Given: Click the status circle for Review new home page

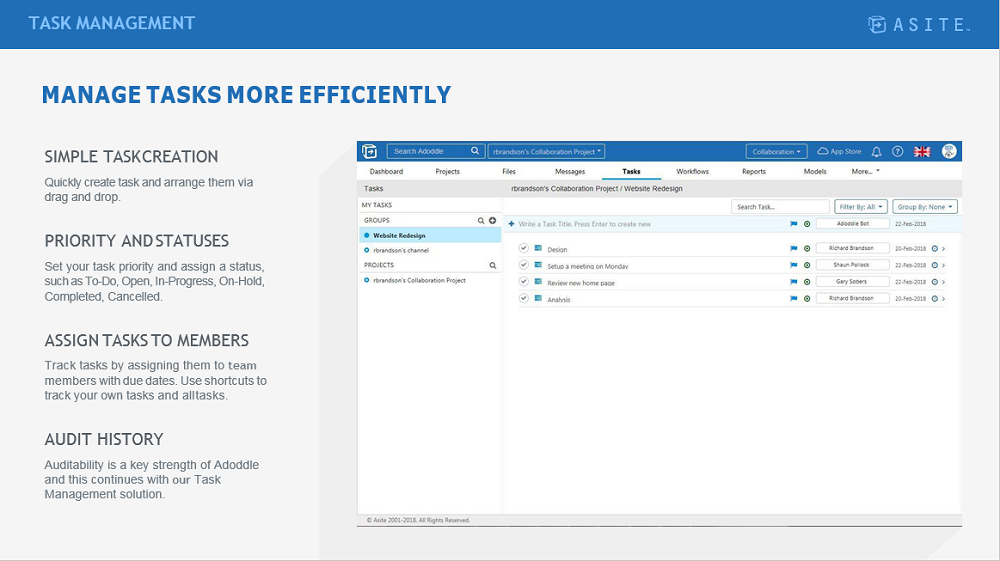Looking at the screenshot, I should point(807,282).
